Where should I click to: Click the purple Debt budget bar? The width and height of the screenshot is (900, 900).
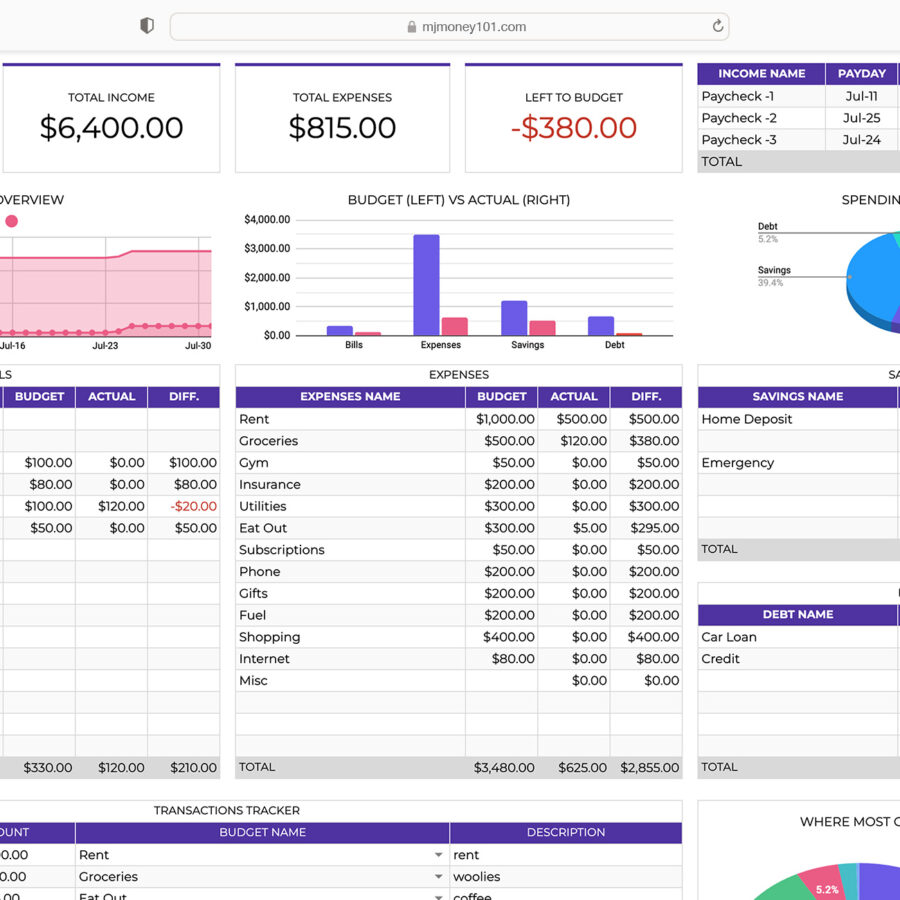pos(601,326)
